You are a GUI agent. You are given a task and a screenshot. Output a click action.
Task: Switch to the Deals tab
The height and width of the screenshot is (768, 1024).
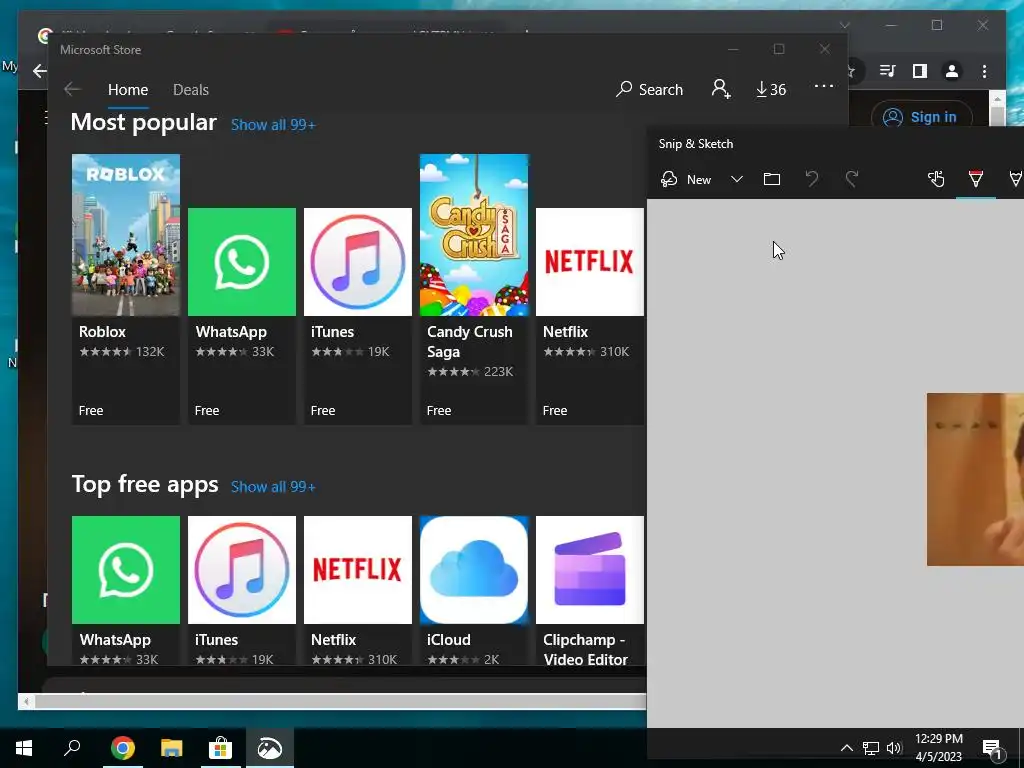[x=191, y=89]
